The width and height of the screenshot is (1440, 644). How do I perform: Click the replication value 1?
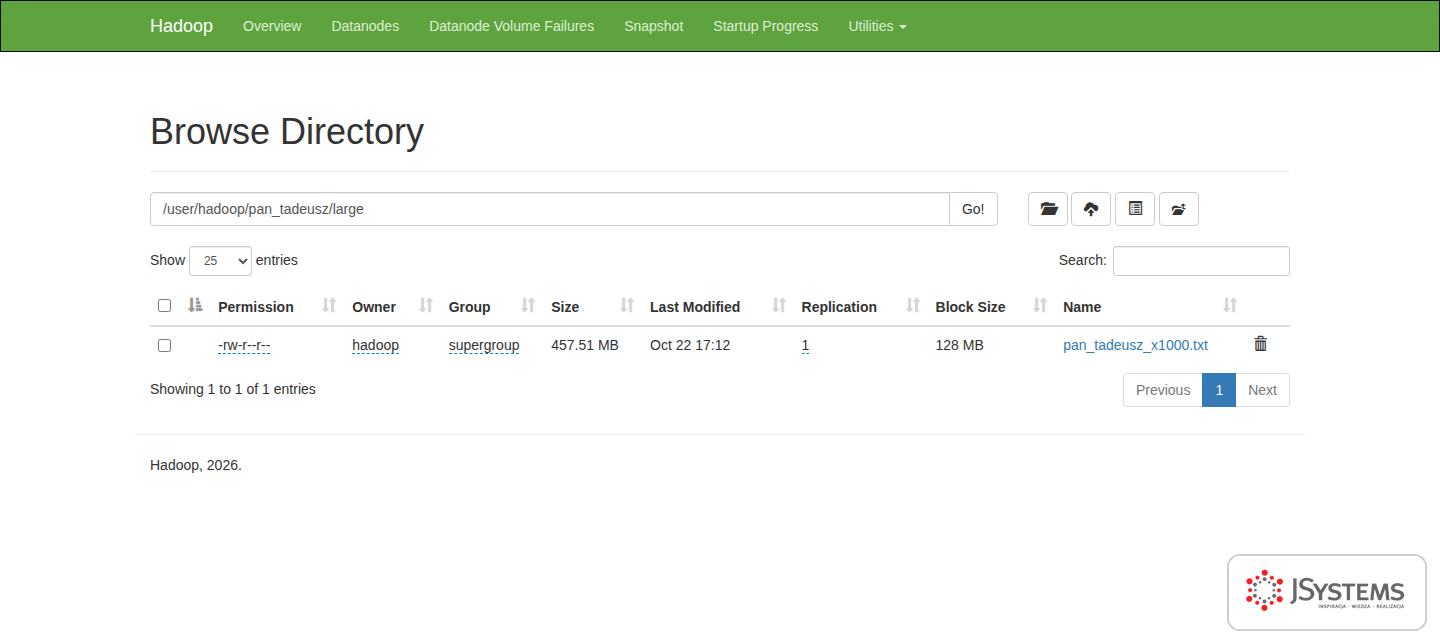point(805,345)
